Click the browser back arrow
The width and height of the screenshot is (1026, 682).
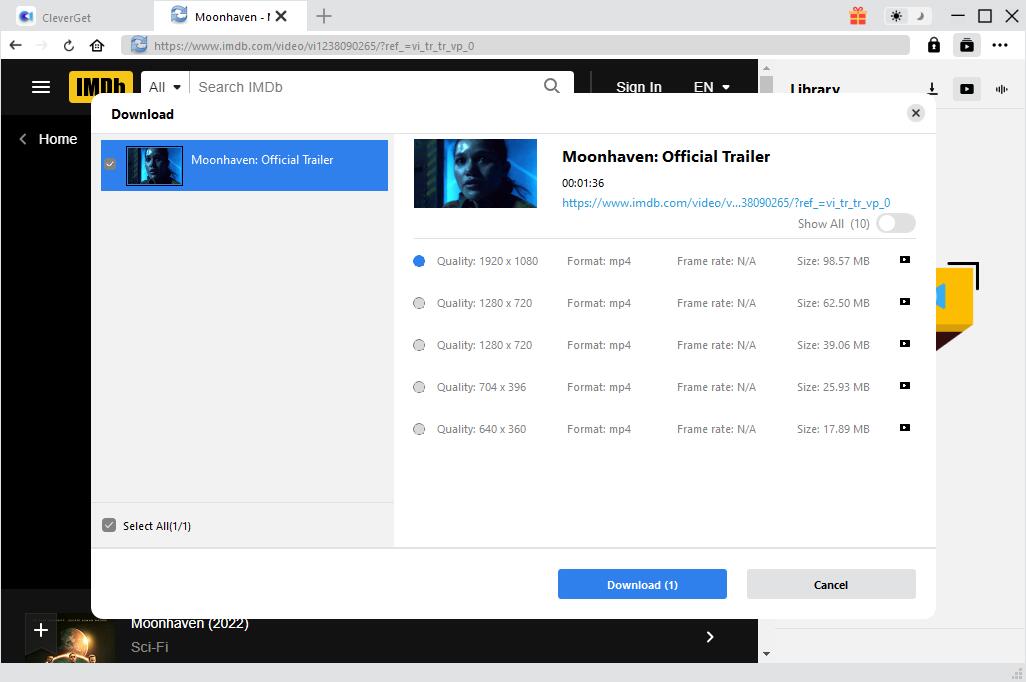click(x=16, y=45)
